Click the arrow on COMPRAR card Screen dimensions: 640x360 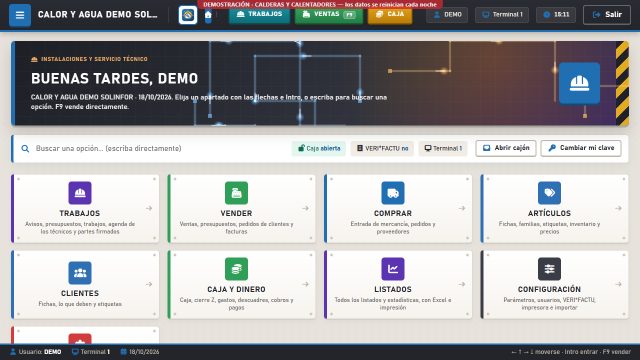(x=462, y=209)
